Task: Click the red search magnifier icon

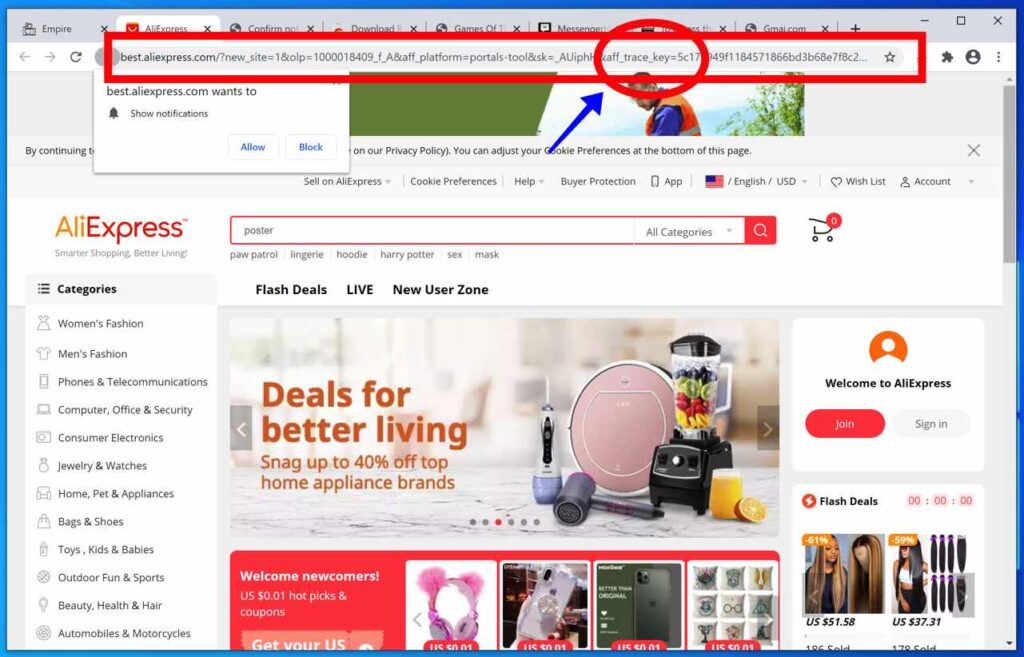Action: (x=760, y=230)
